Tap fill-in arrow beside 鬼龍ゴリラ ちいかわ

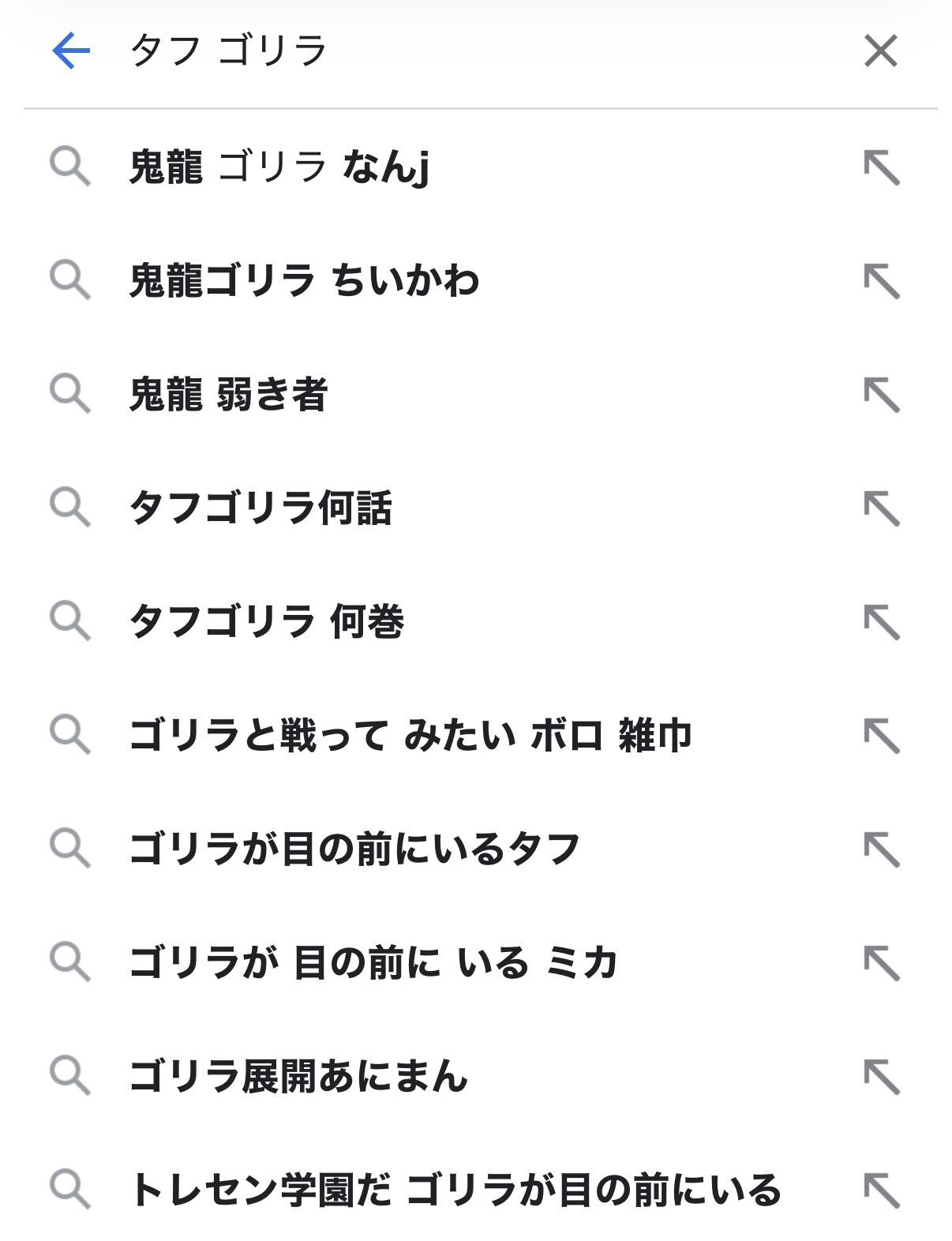[881, 281]
